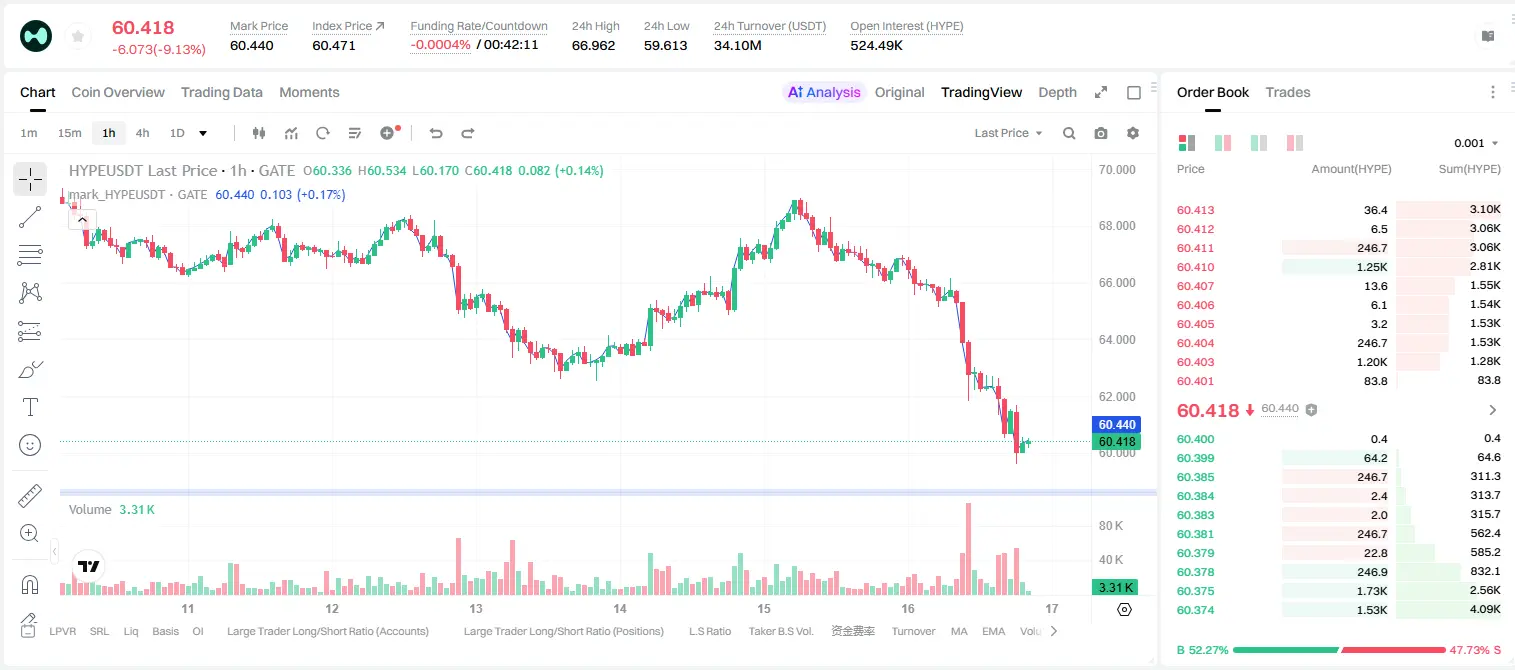Screen dimensions: 1515x670
Task: Expand the Last Price source dropdown
Action: coord(1008,133)
